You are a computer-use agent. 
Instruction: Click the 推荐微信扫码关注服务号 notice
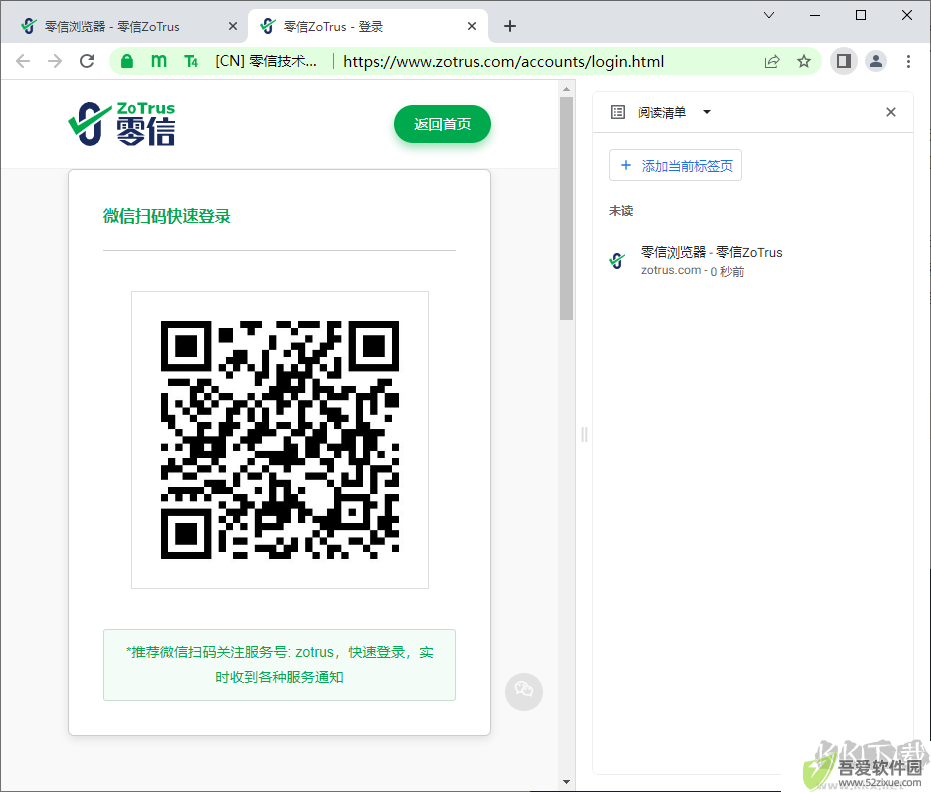click(x=280, y=665)
